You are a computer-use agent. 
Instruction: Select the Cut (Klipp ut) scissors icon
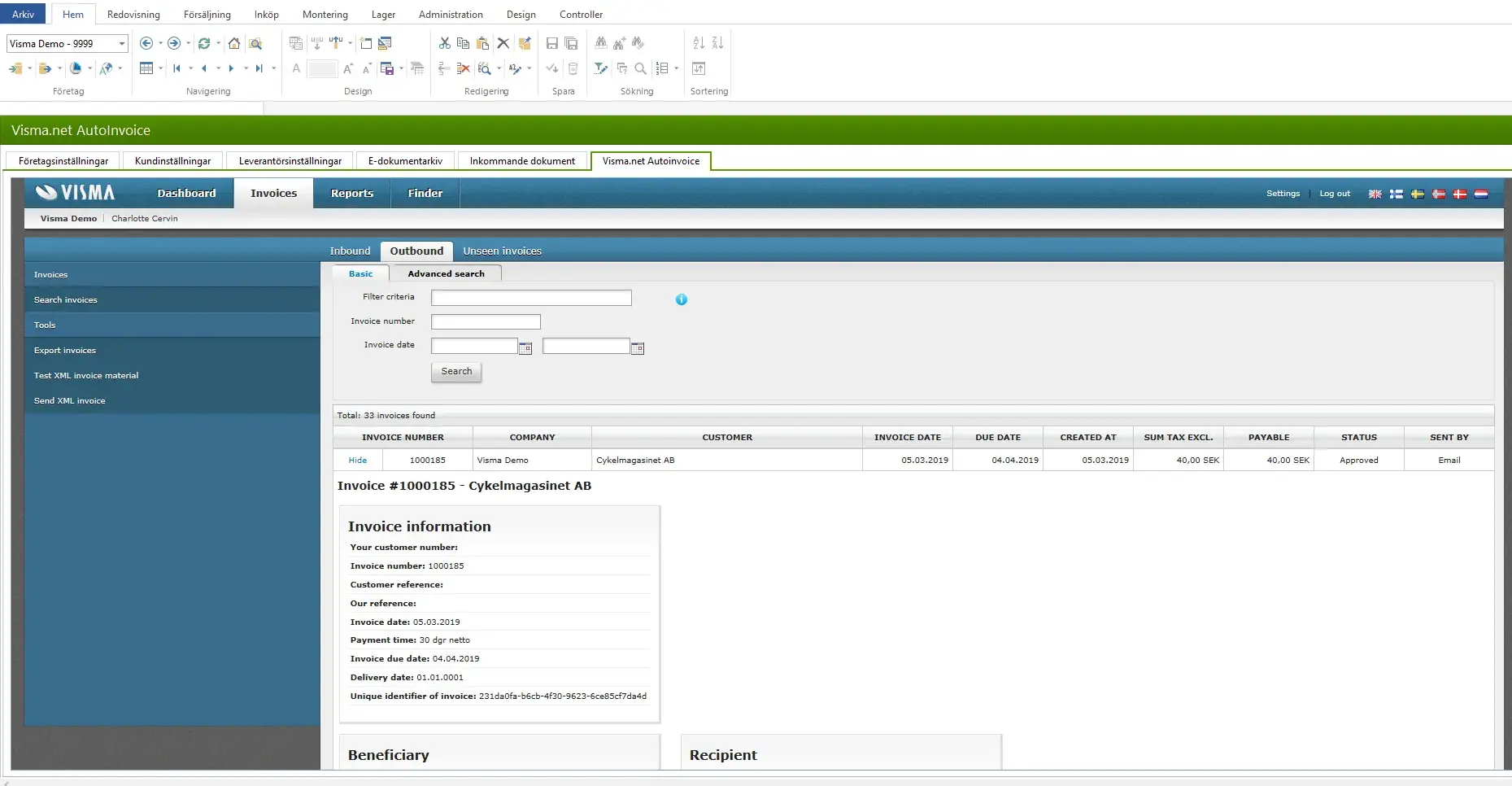tap(445, 43)
